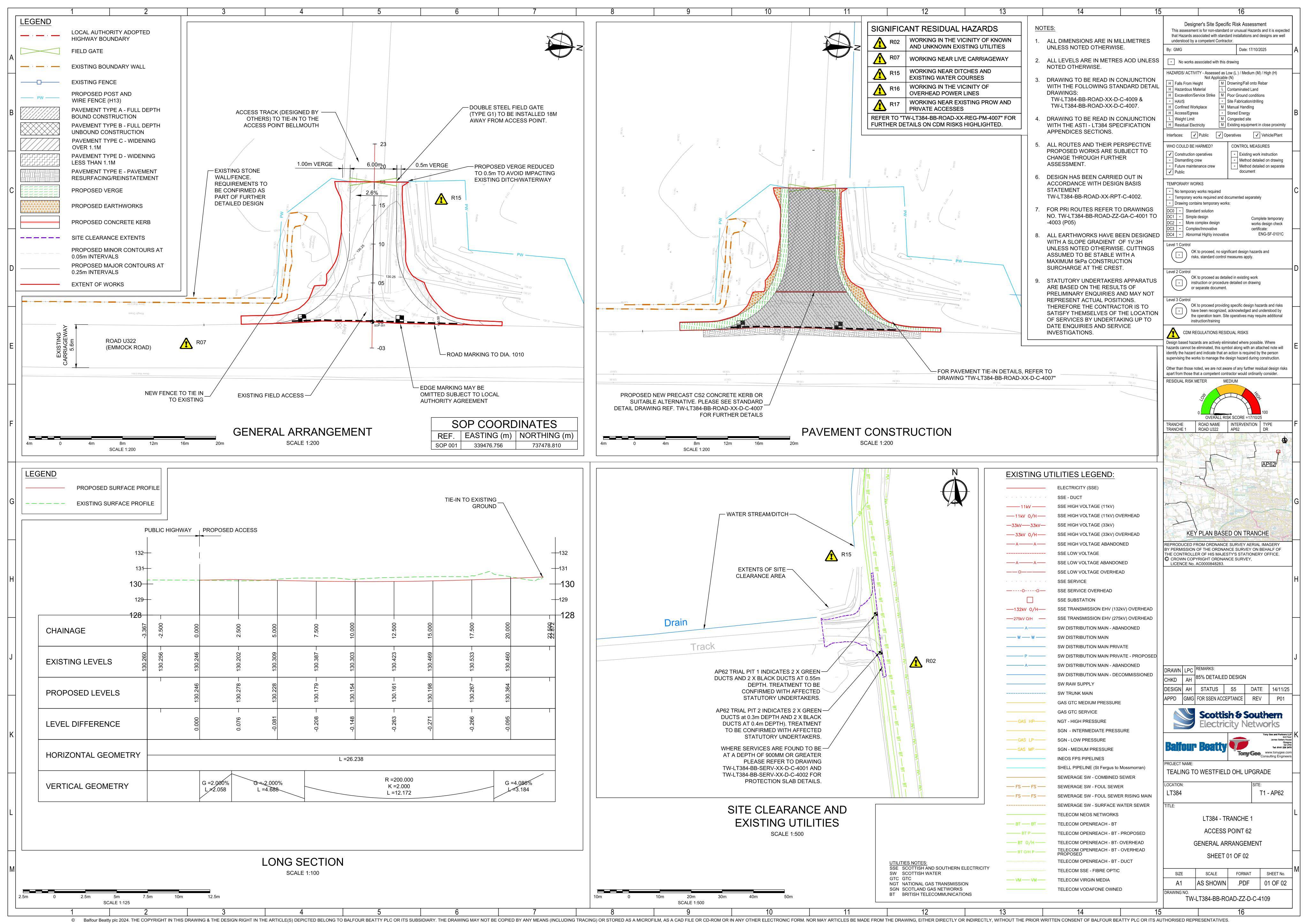Click the revision P01 cell

click(1281, 698)
